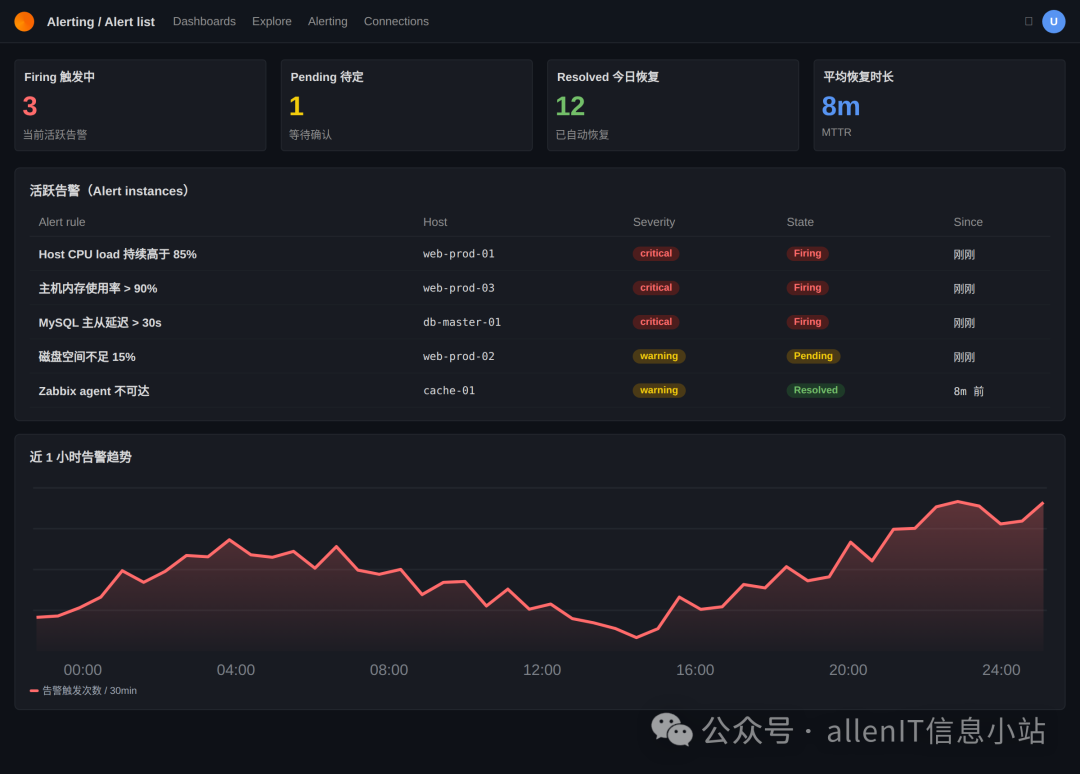Toggle the 告警触发次数 / 30min legend entry
This screenshot has height=774, width=1080.
coord(83,690)
